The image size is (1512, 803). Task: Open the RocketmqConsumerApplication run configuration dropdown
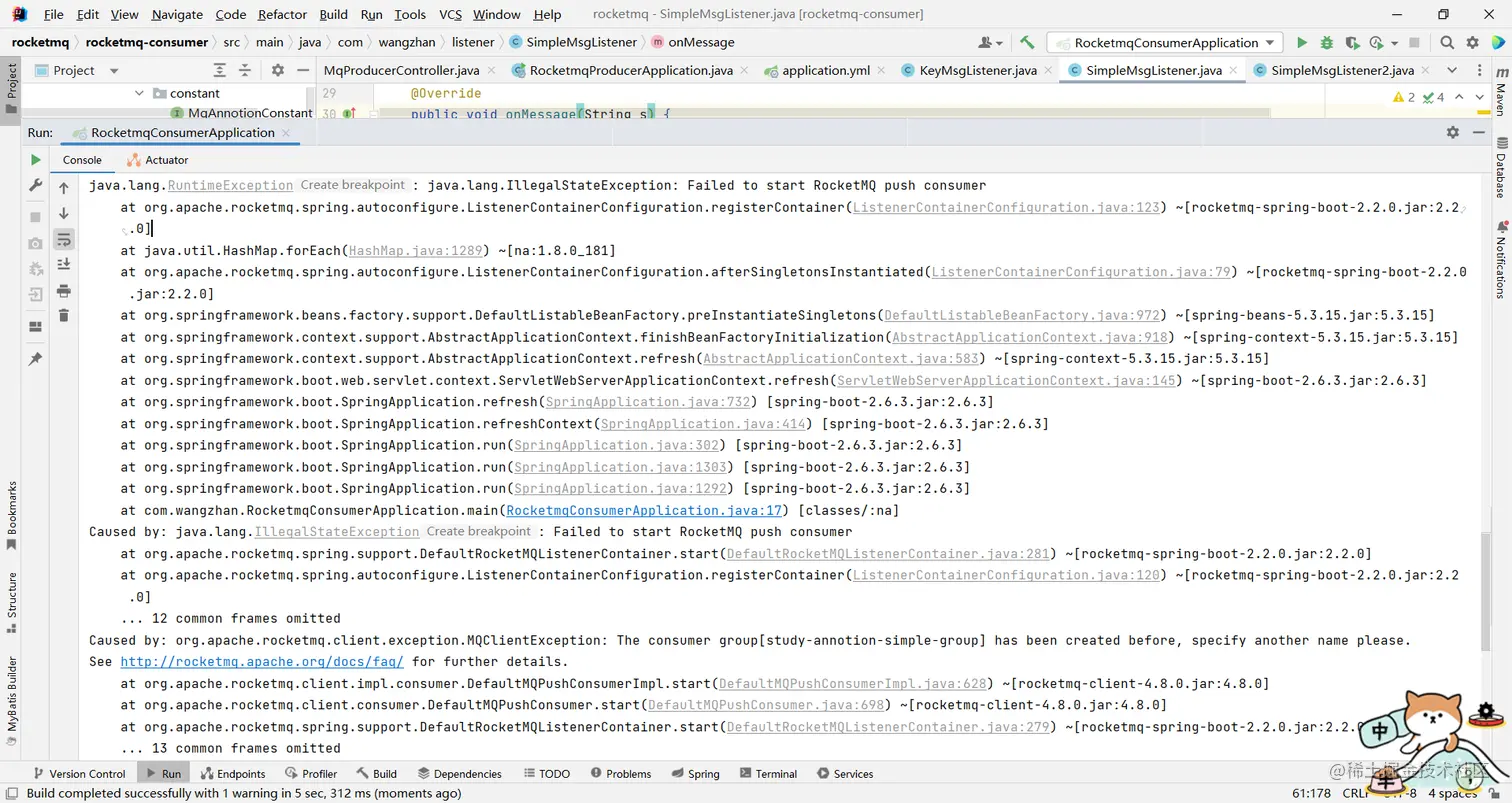point(1165,43)
